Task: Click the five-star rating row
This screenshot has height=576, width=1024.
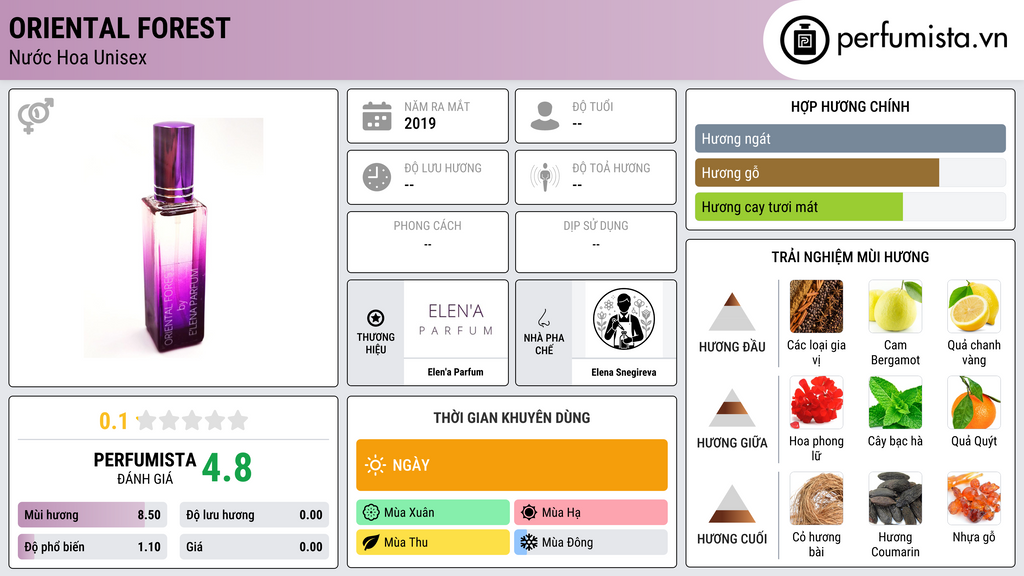Action: click(x=192, y=420)
